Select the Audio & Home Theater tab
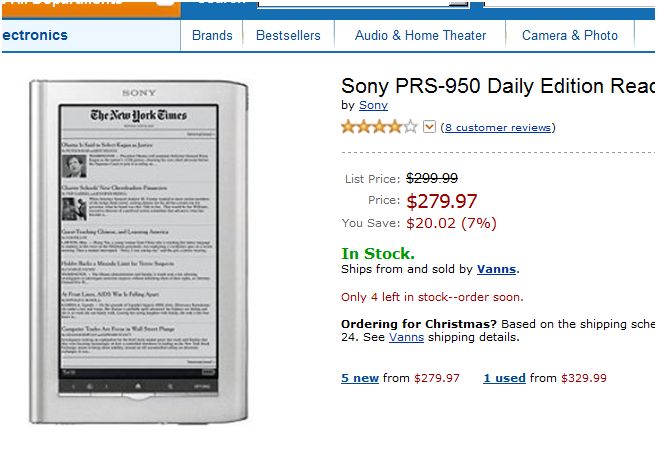This screenshot has width=657, height=464. click(x=420, y=35)
